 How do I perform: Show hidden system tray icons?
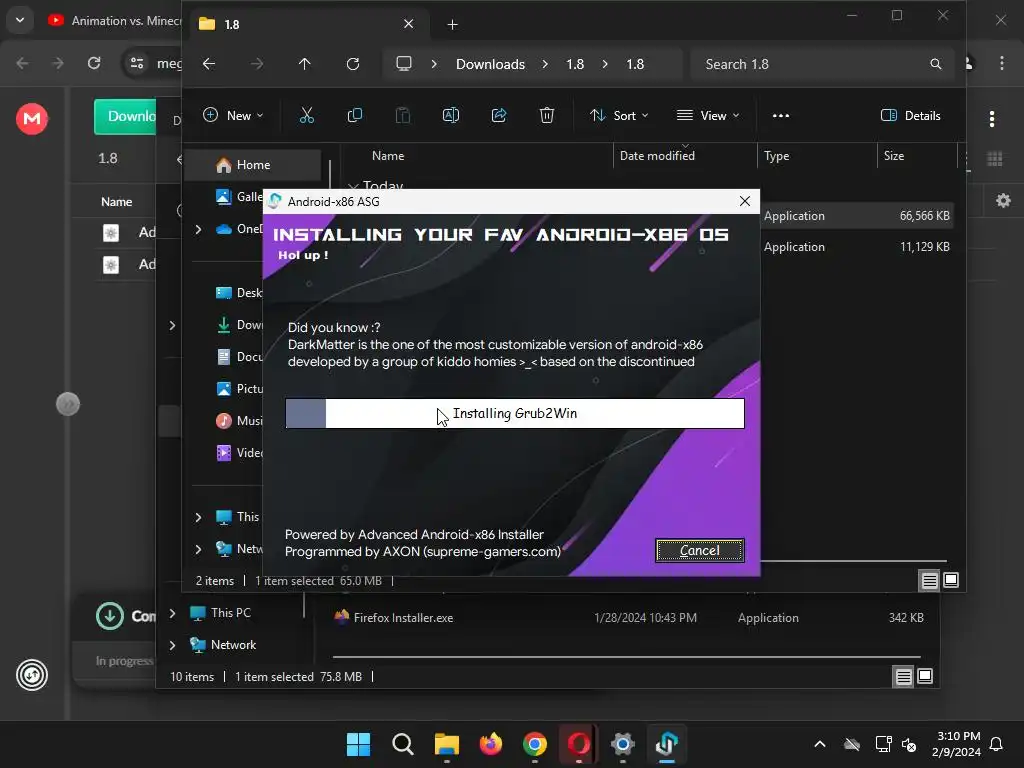820,744
